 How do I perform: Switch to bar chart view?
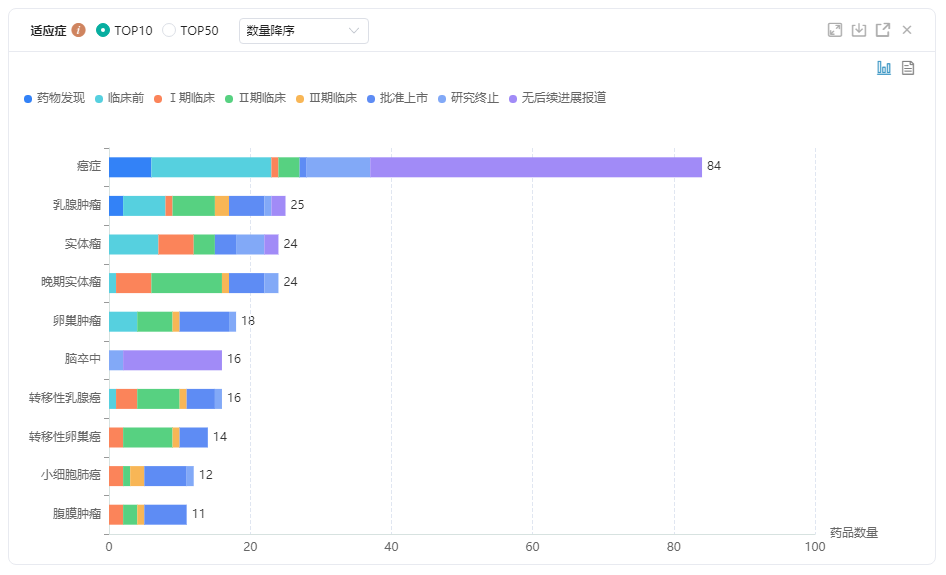(884, 68)
